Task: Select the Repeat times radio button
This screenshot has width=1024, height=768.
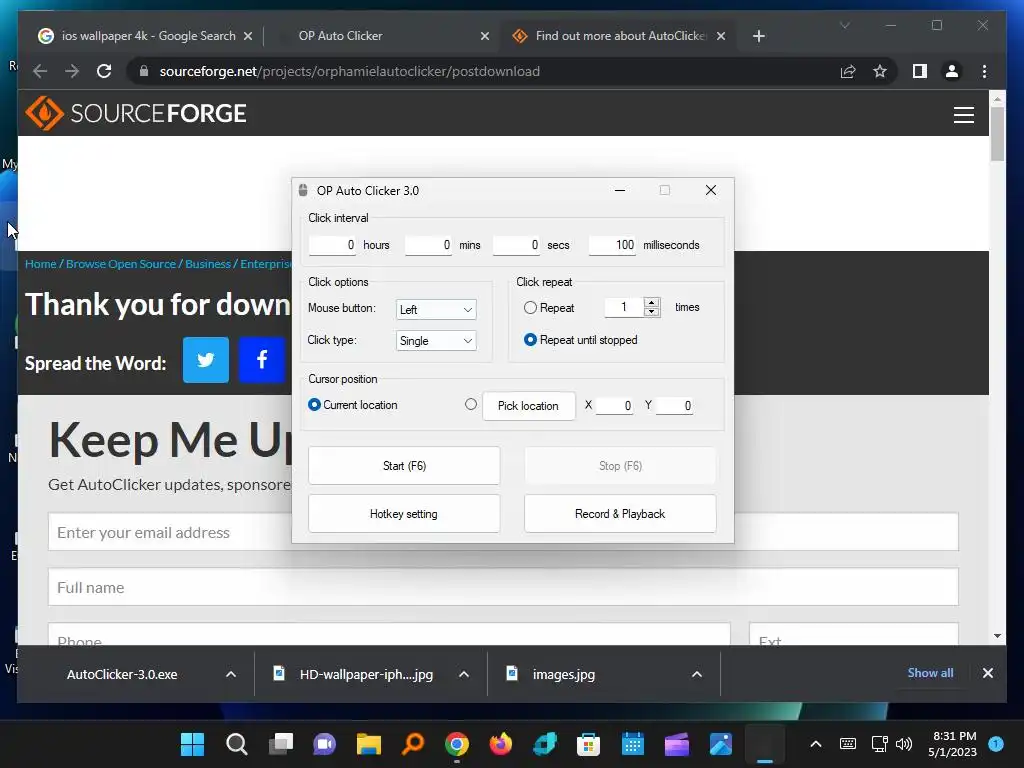Action: pyautogui.click(x=530, y=308)
